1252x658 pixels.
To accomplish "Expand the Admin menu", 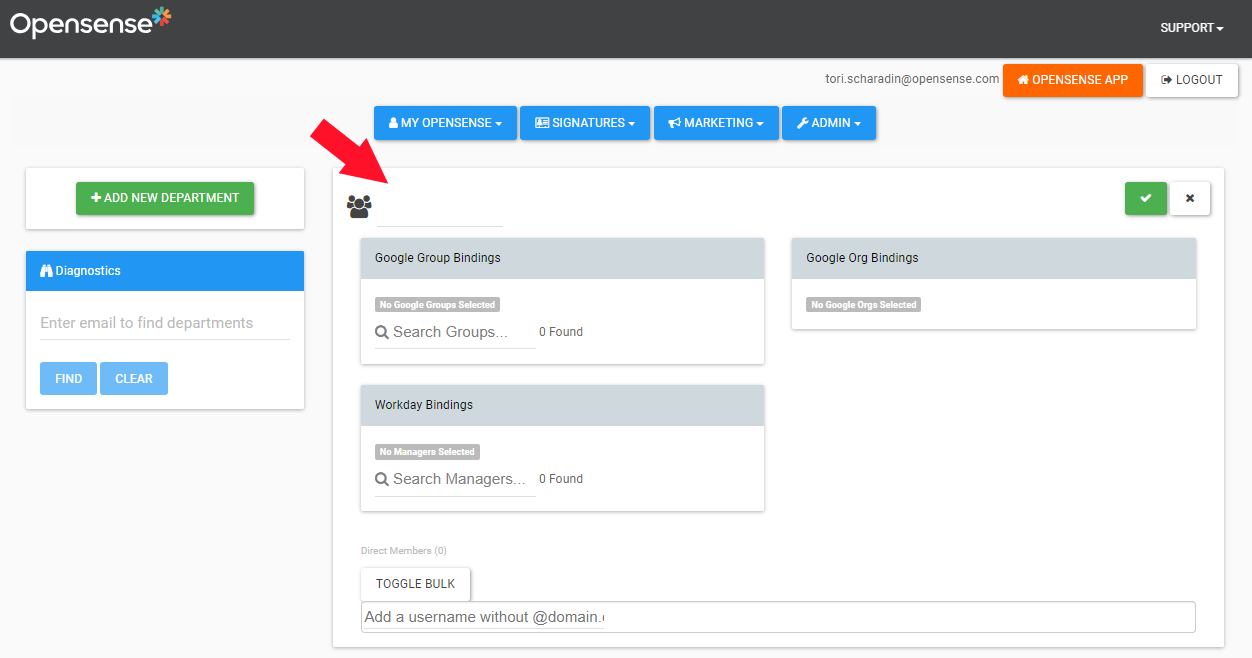I will point(829,123).
